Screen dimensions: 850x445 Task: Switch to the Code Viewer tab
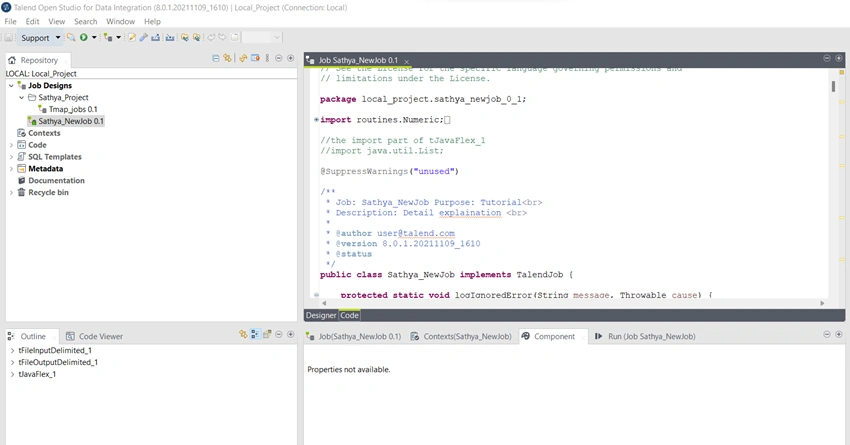click(94, 337)
